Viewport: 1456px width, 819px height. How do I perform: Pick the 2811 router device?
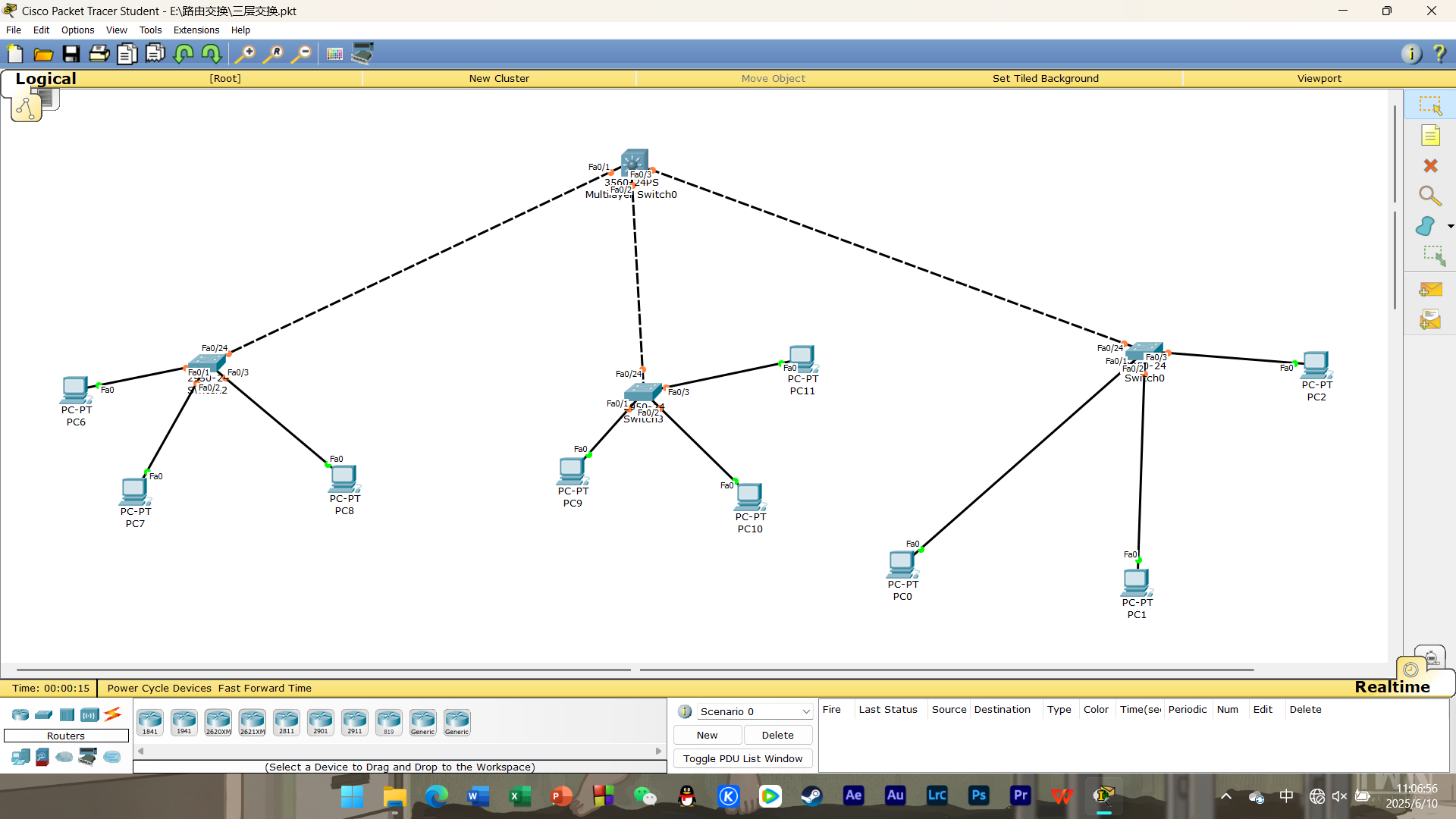pos(287,722)
